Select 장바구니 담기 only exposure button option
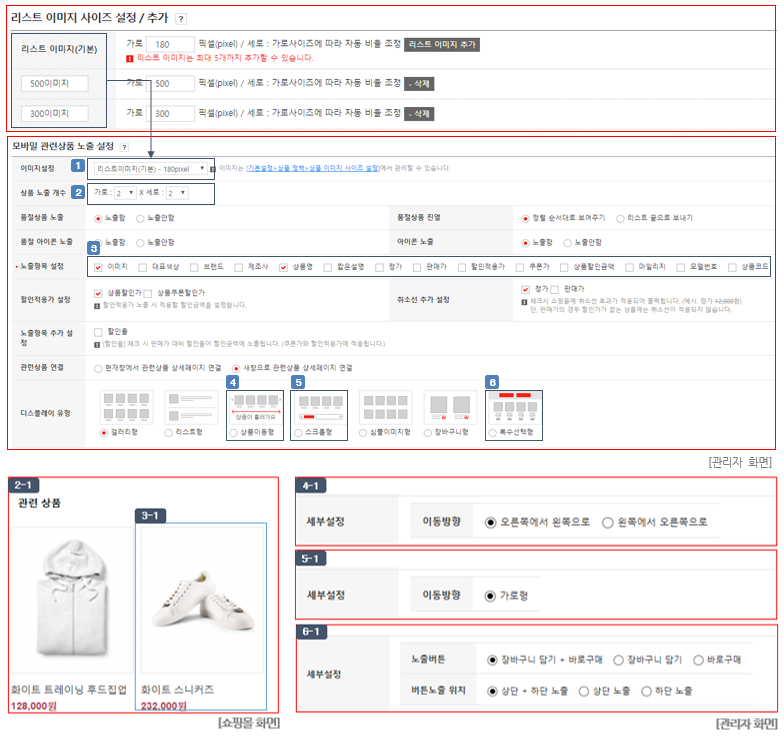The width and height of the screenshot is (784, 741). coord(619,660)
